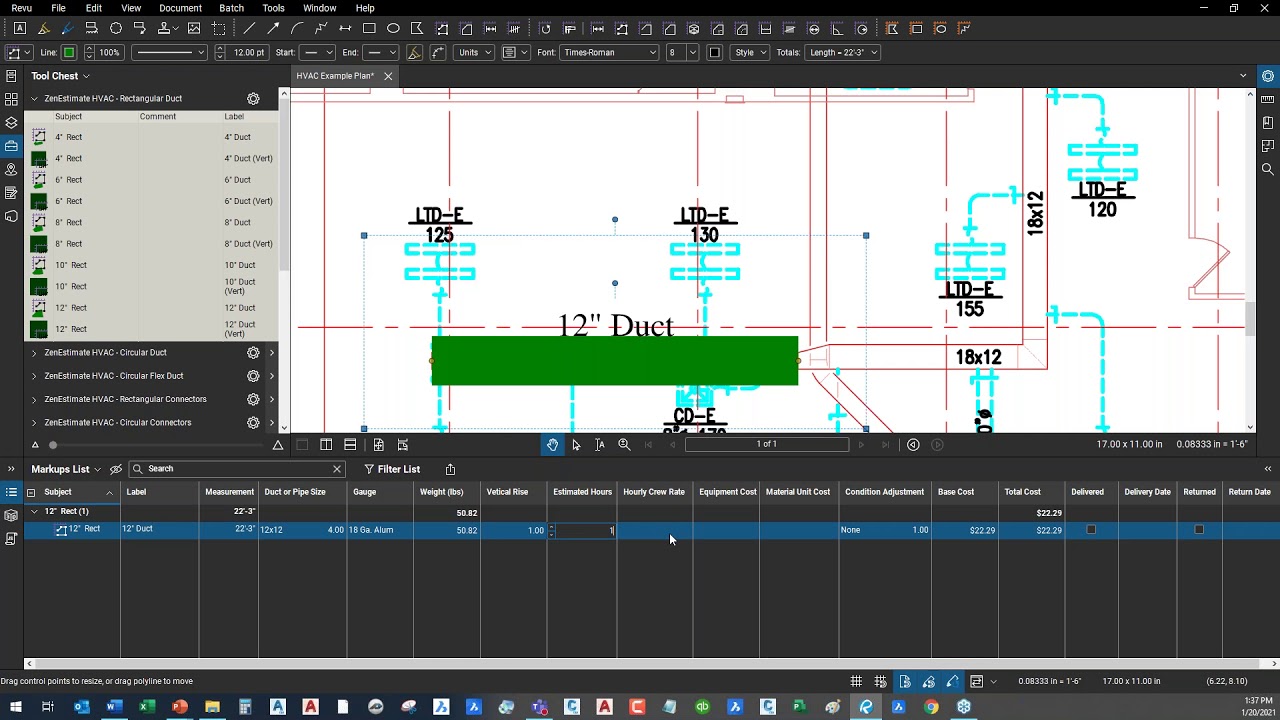Screen dimensions: 1280x720
Task: Click the Markups List search field
Action: pos(237,469)
